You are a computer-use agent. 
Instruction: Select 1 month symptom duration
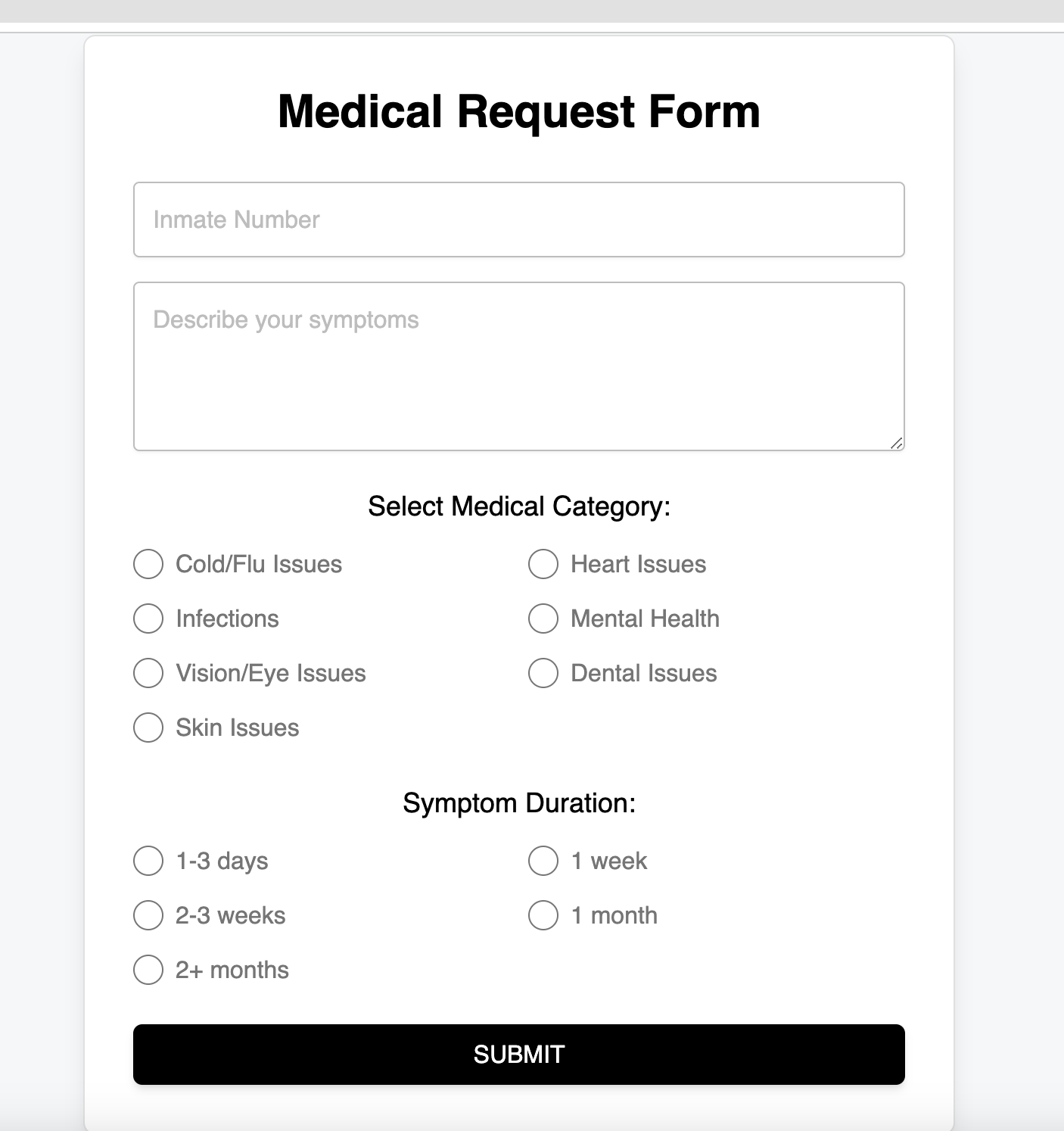[x=543, y=915]
